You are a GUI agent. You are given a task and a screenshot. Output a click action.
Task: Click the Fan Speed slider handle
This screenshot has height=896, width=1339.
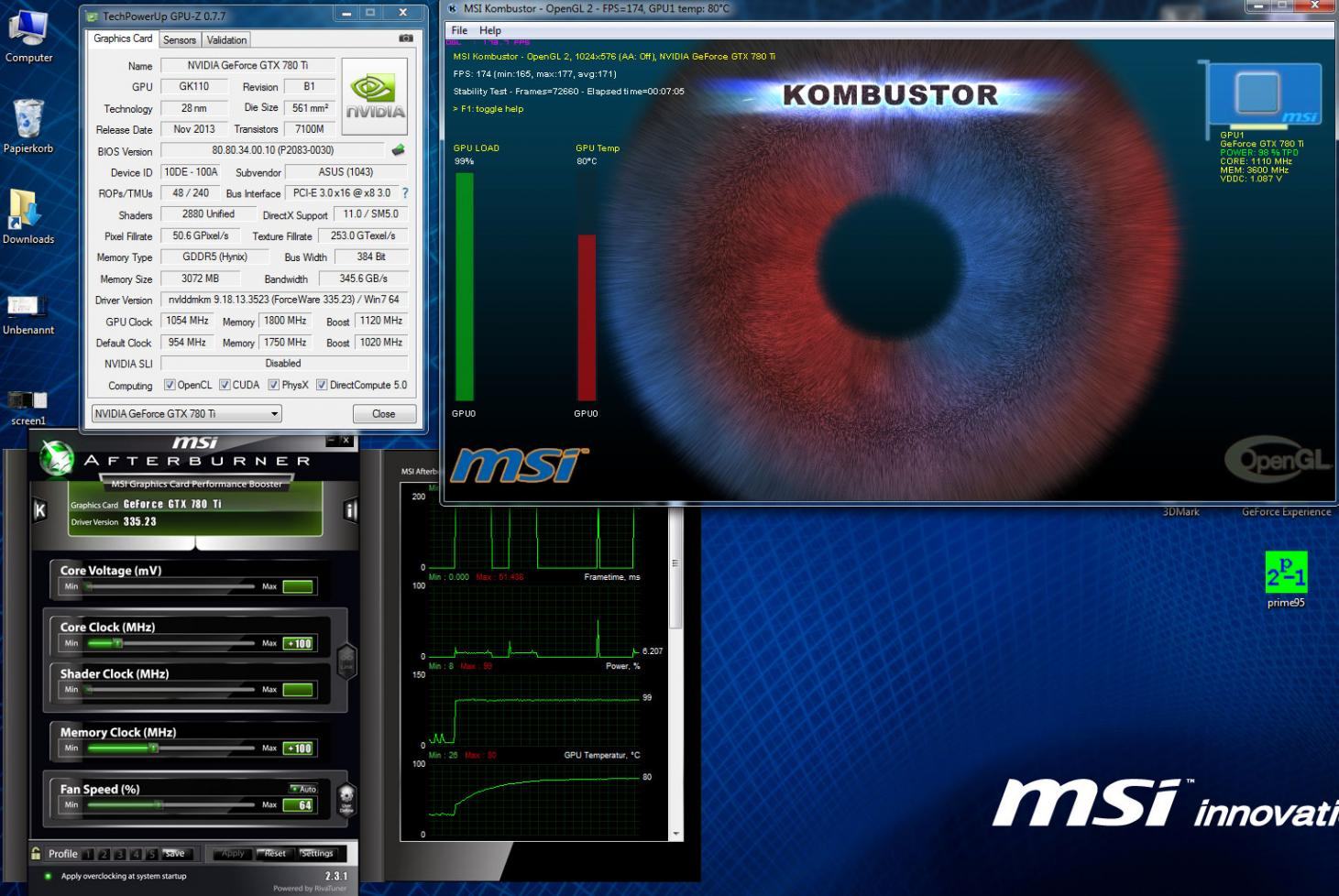click(159, 804)
